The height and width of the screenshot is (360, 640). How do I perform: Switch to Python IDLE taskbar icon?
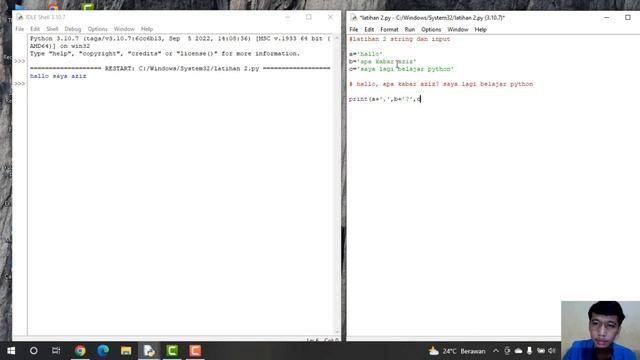click(x=149, y=351)
